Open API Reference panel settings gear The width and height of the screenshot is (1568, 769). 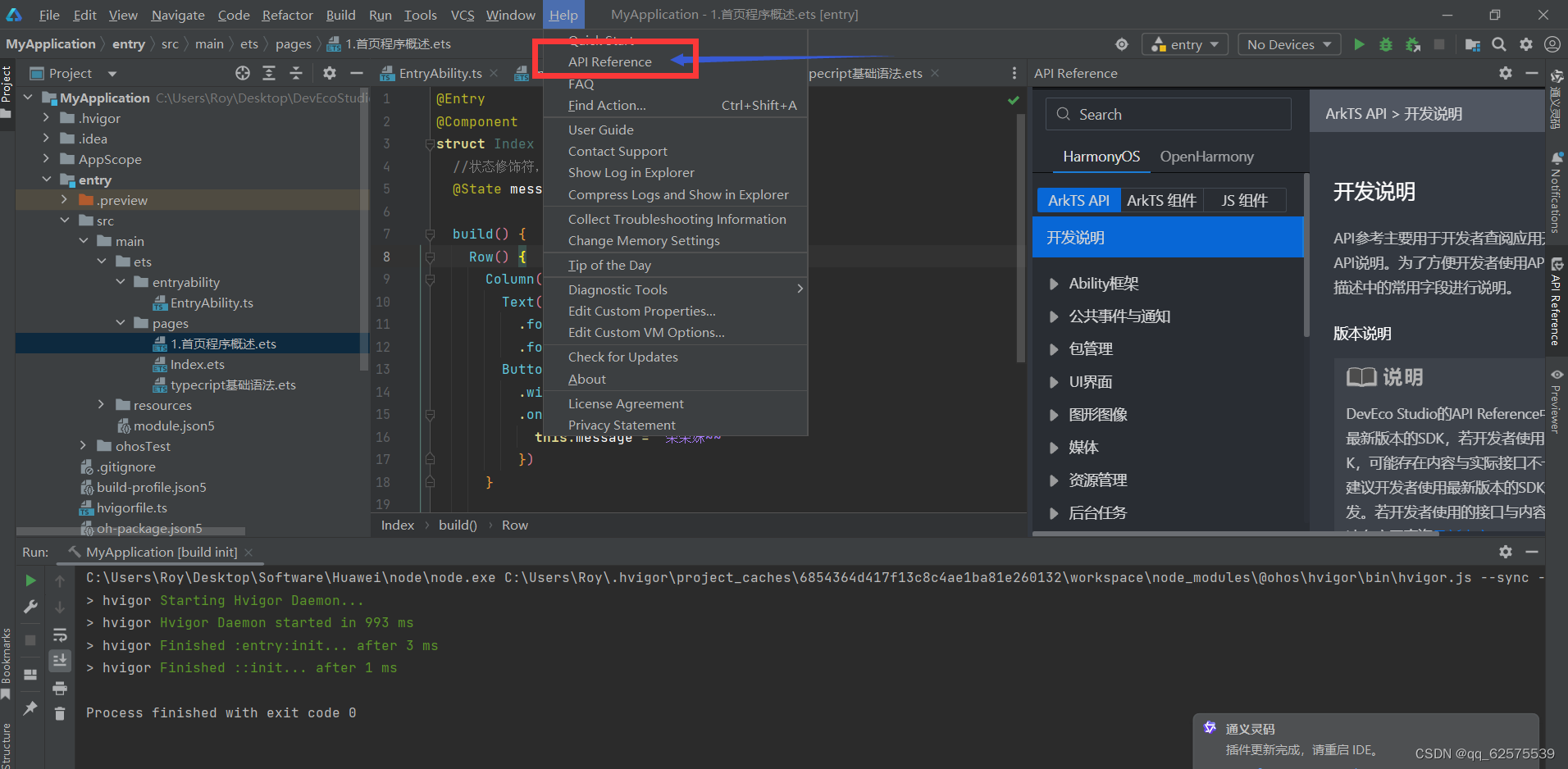coord(1506,73)
